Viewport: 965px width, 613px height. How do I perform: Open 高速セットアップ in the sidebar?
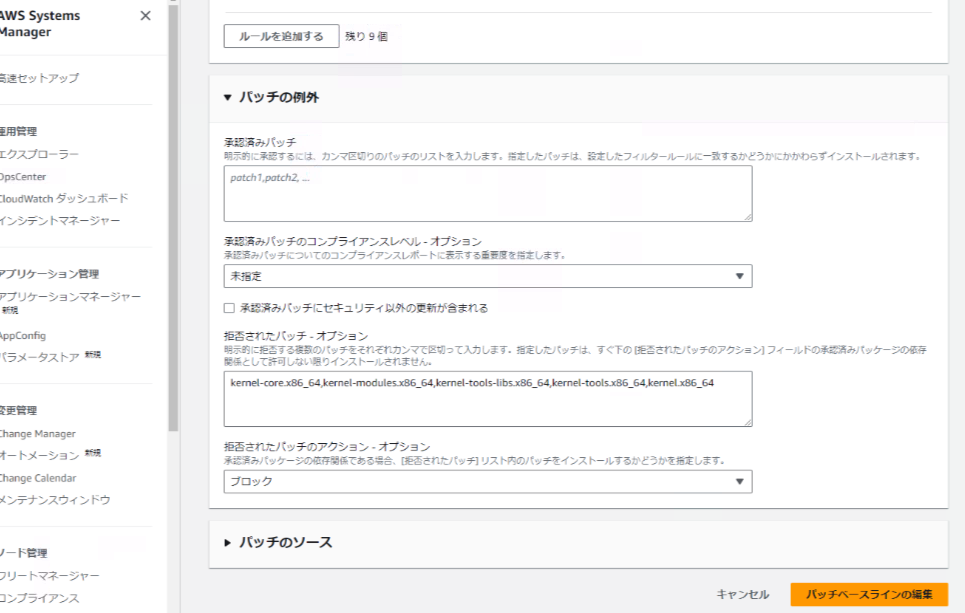tap(40, 78)
